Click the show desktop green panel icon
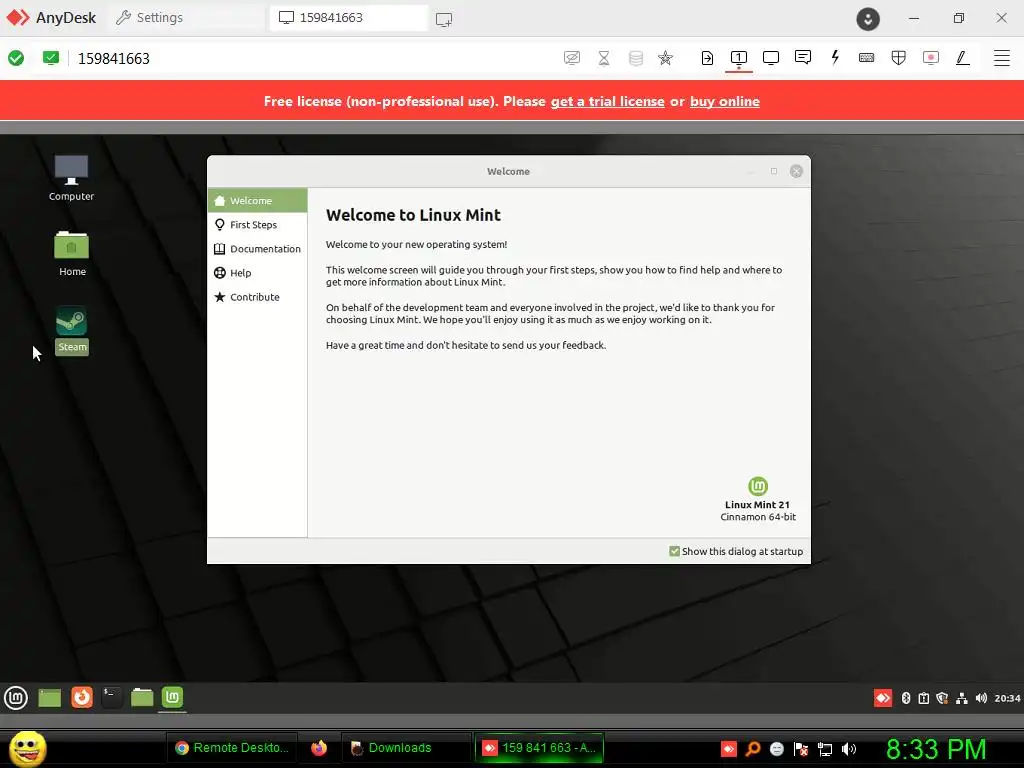 50,697
